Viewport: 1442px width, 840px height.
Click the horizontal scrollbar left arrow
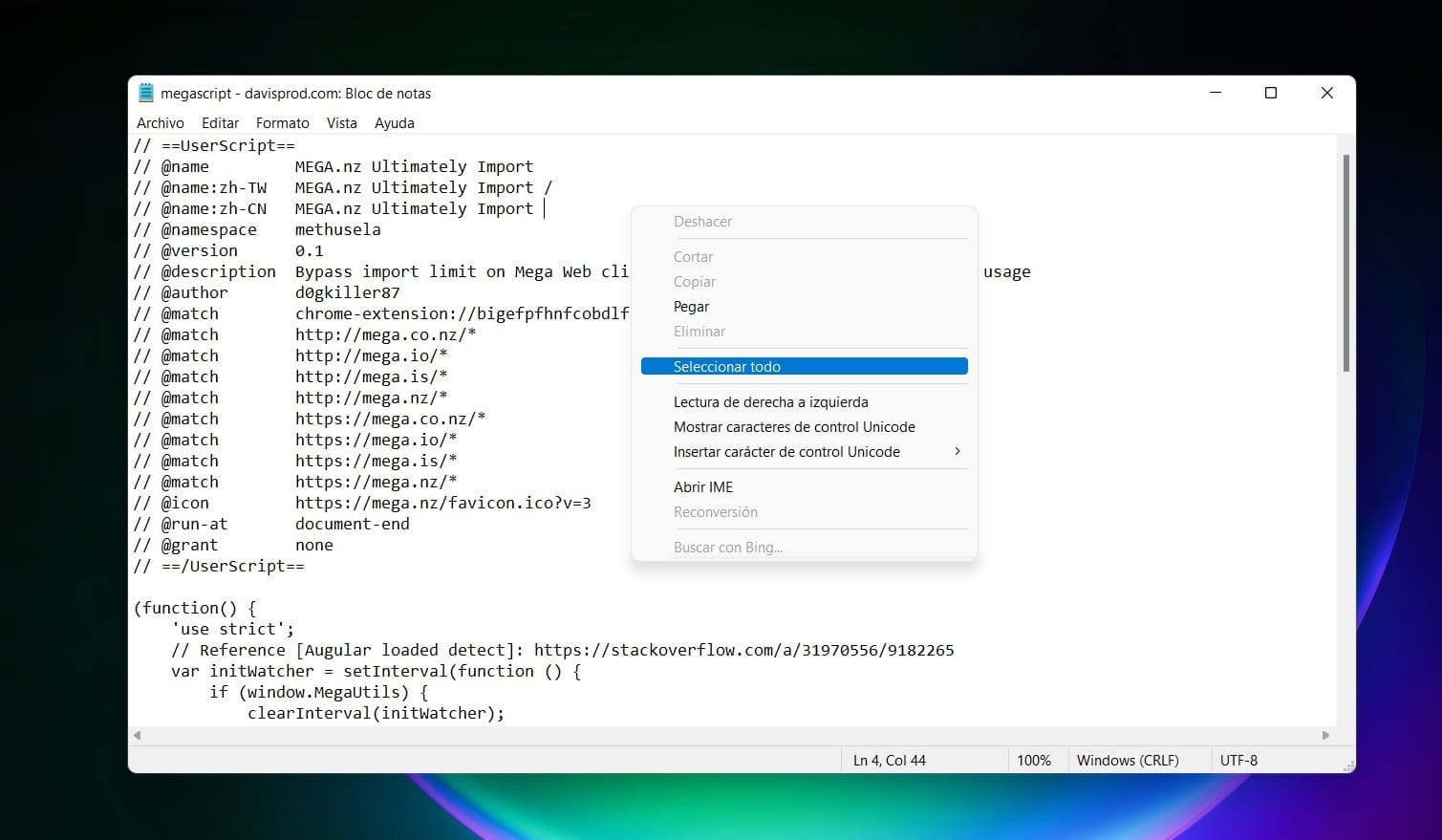tap(138, 735)
